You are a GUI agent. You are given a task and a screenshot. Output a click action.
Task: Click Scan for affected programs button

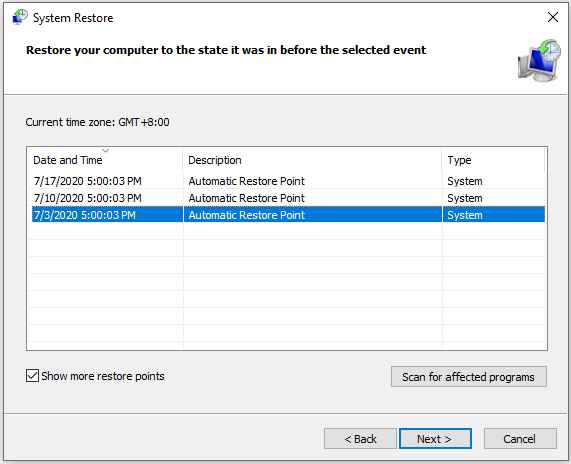click(469, 377)
